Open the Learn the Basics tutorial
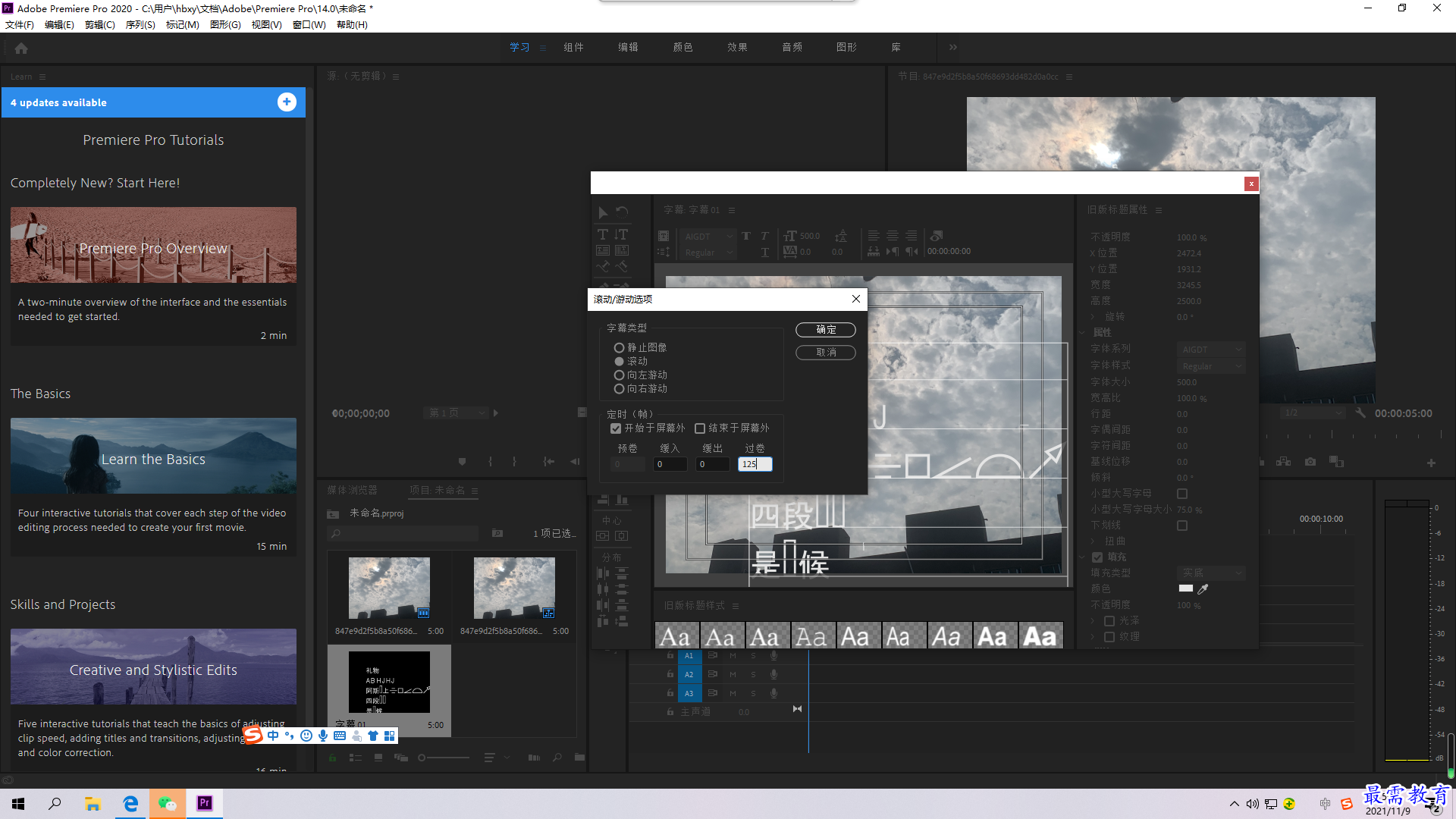Viewport: 1456px width, 819px height. click(153, 456)
